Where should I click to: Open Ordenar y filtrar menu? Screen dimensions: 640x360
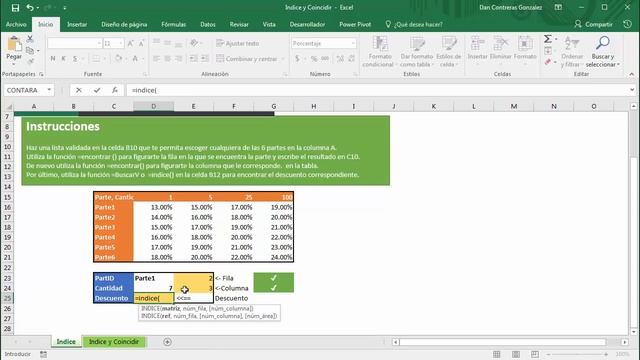tap(572, 52)
